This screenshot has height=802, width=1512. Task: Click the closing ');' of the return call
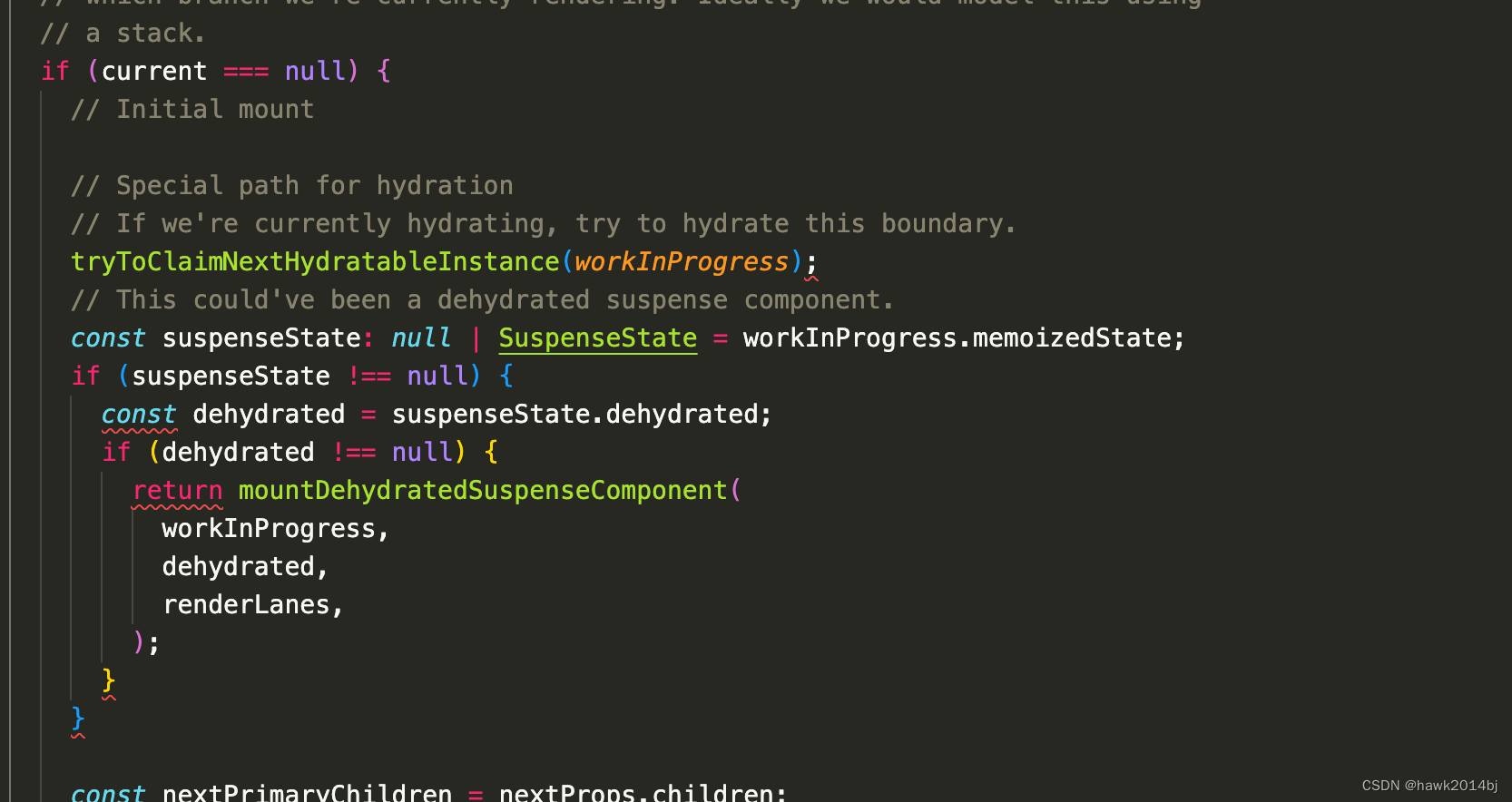pos(146,643)
